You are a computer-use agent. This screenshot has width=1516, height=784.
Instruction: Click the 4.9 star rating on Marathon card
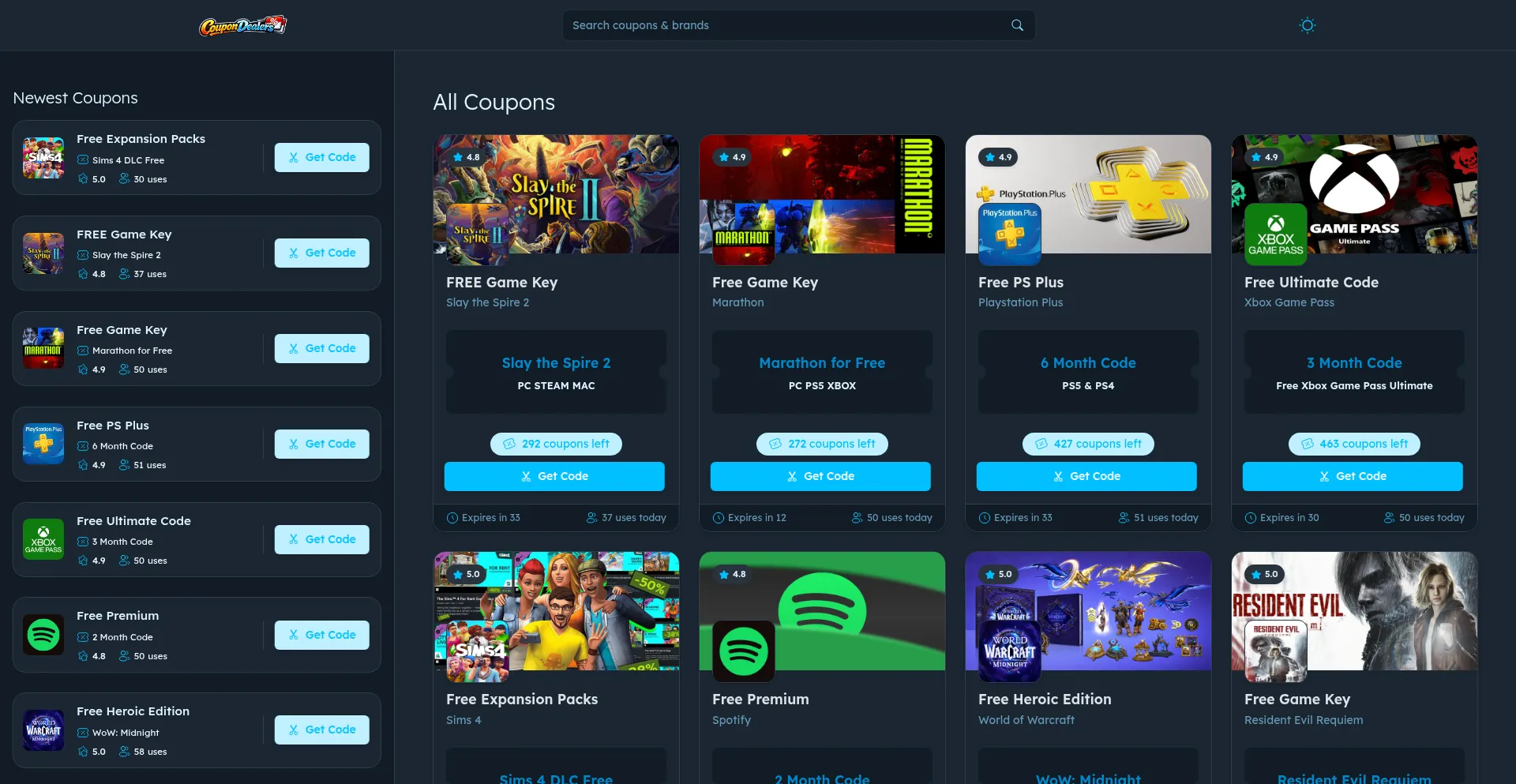(732, 157)
